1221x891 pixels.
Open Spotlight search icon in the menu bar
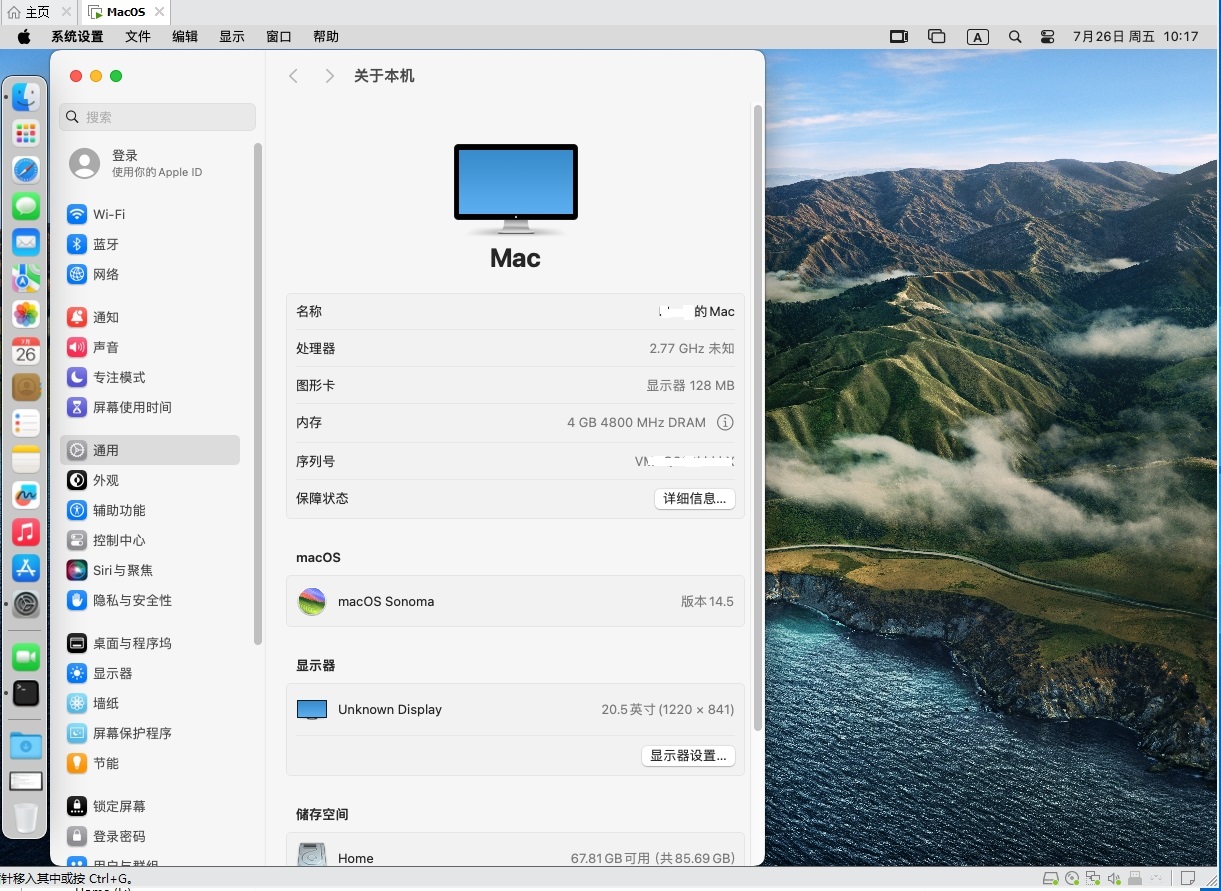1014,36
